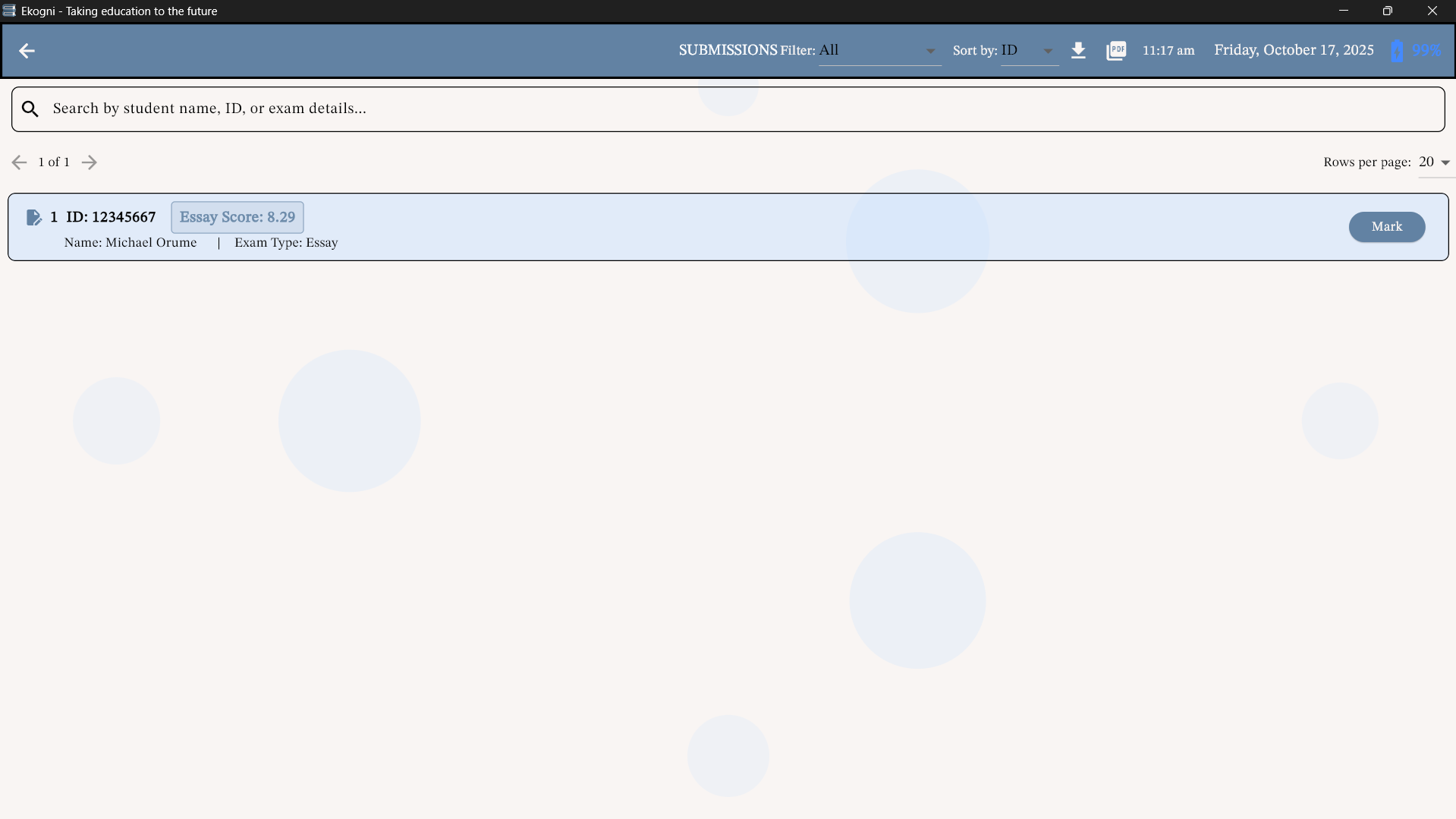Click the 99% battery percentage text

(x=1425, y=50)
